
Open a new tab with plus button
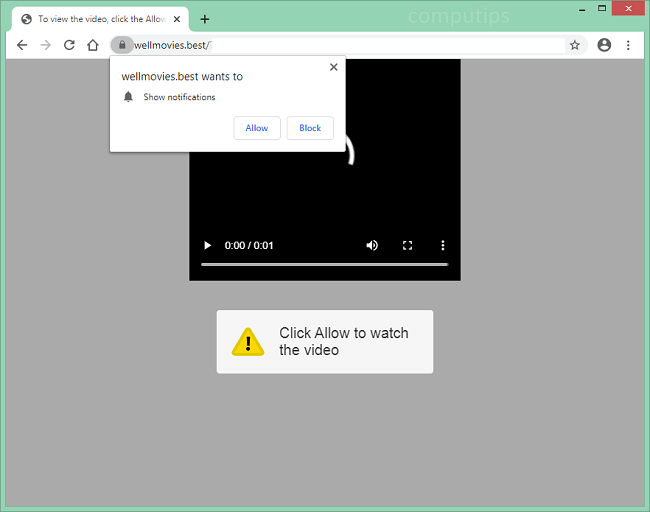point(205,18)
